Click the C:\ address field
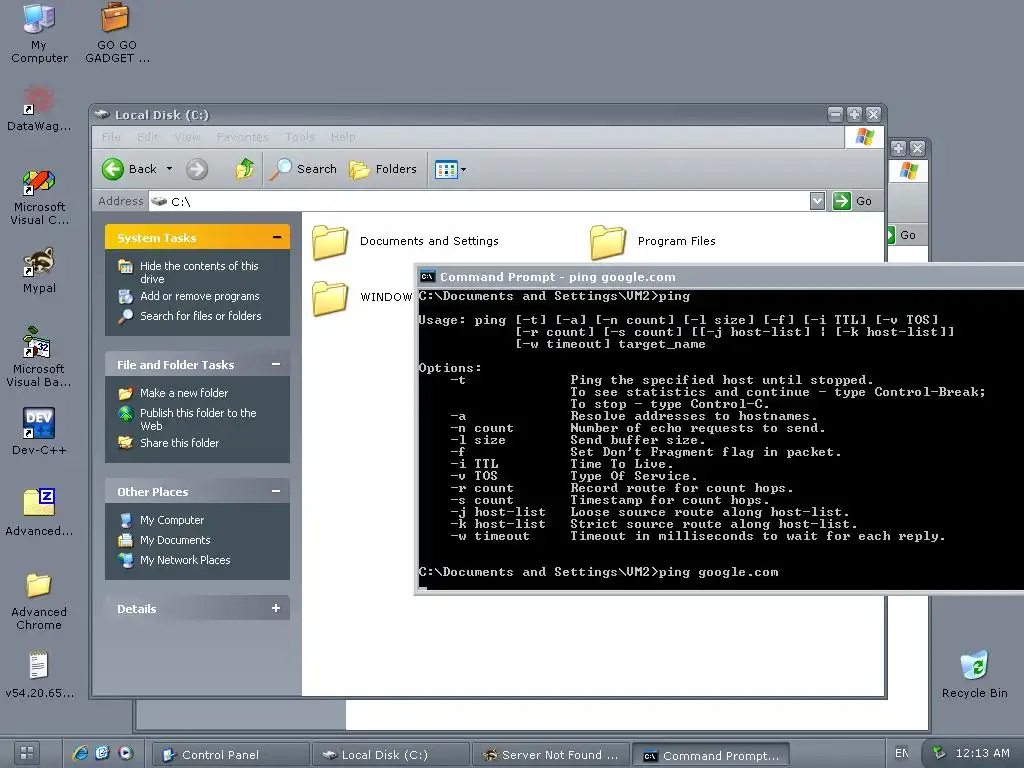 (480, 201)
